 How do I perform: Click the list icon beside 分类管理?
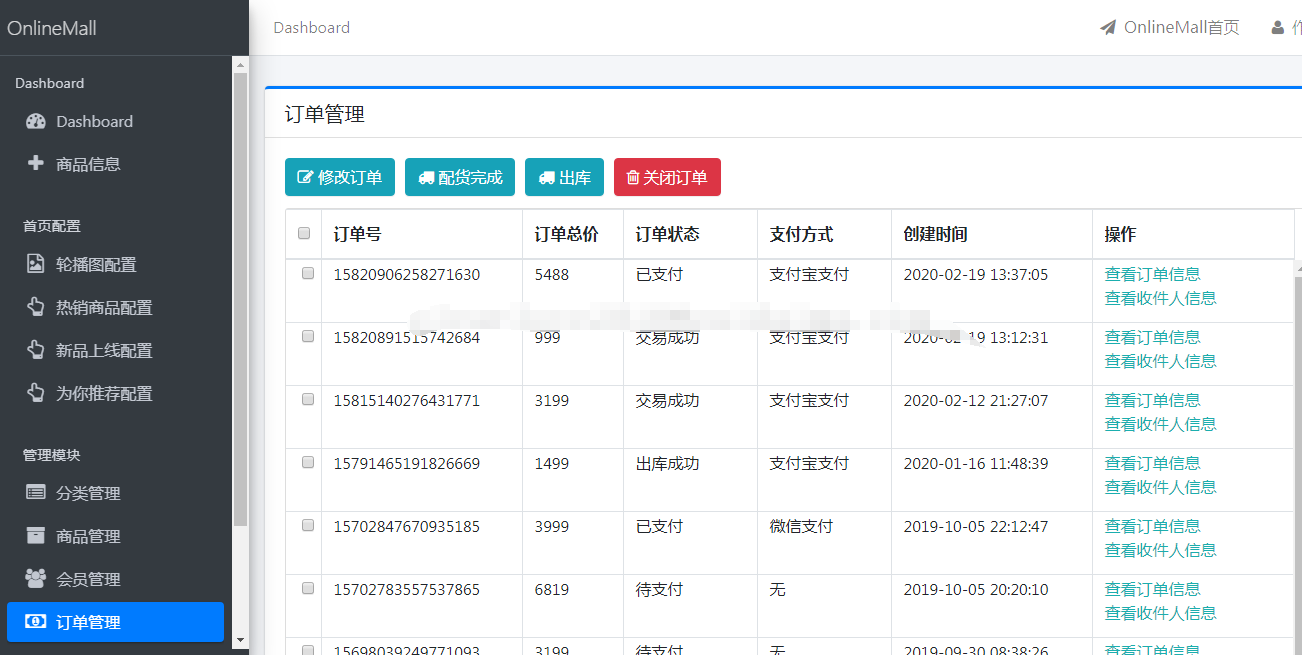click(x=36, y=492)
